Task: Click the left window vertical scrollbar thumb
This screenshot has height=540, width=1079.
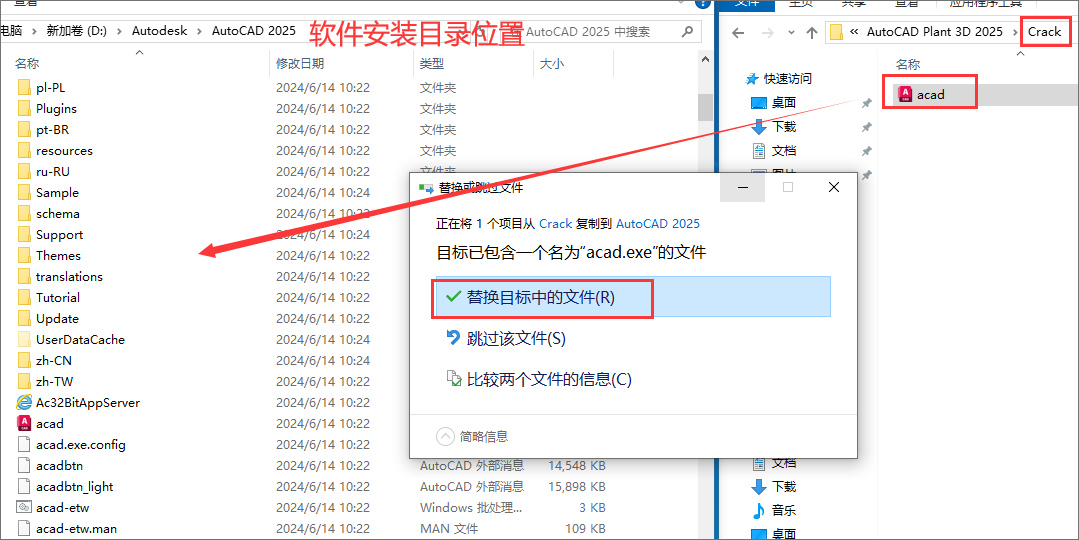Action: click(705, 107)
